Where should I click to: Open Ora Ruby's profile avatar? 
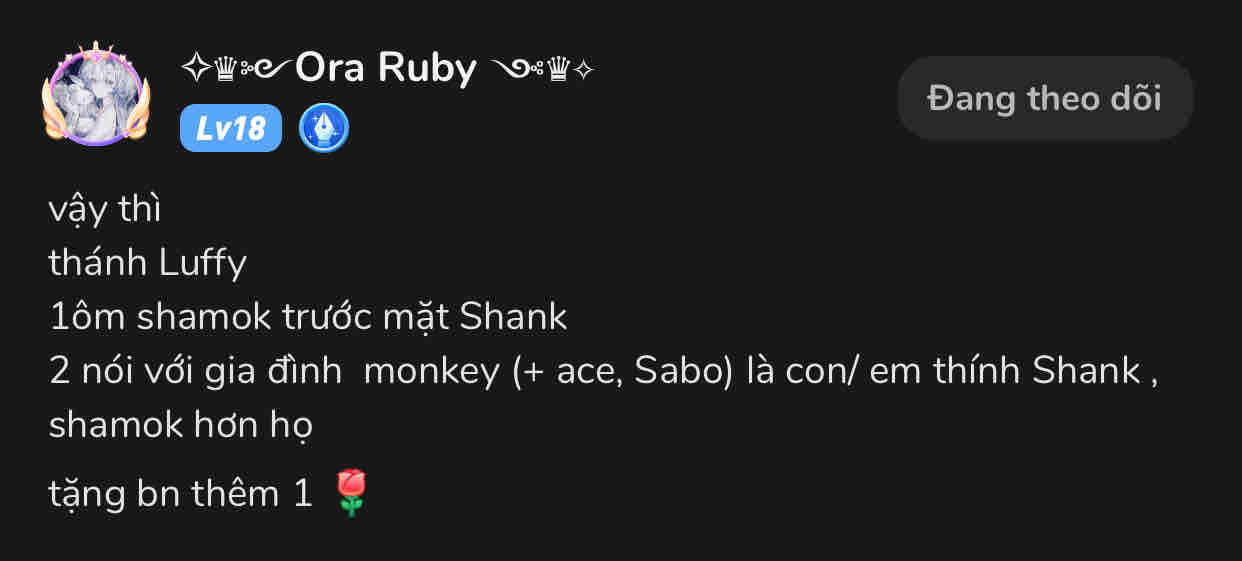coord(96,97)
